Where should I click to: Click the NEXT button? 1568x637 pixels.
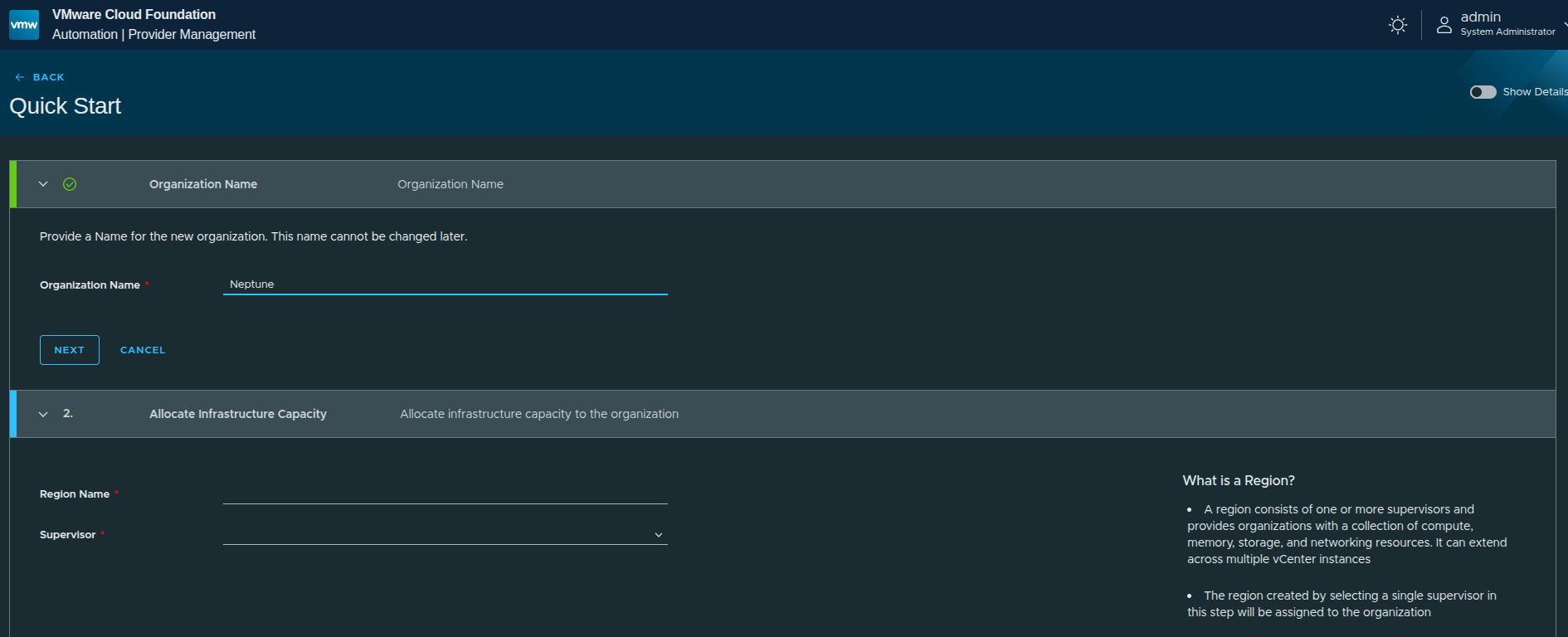click(x=70, y=350)
